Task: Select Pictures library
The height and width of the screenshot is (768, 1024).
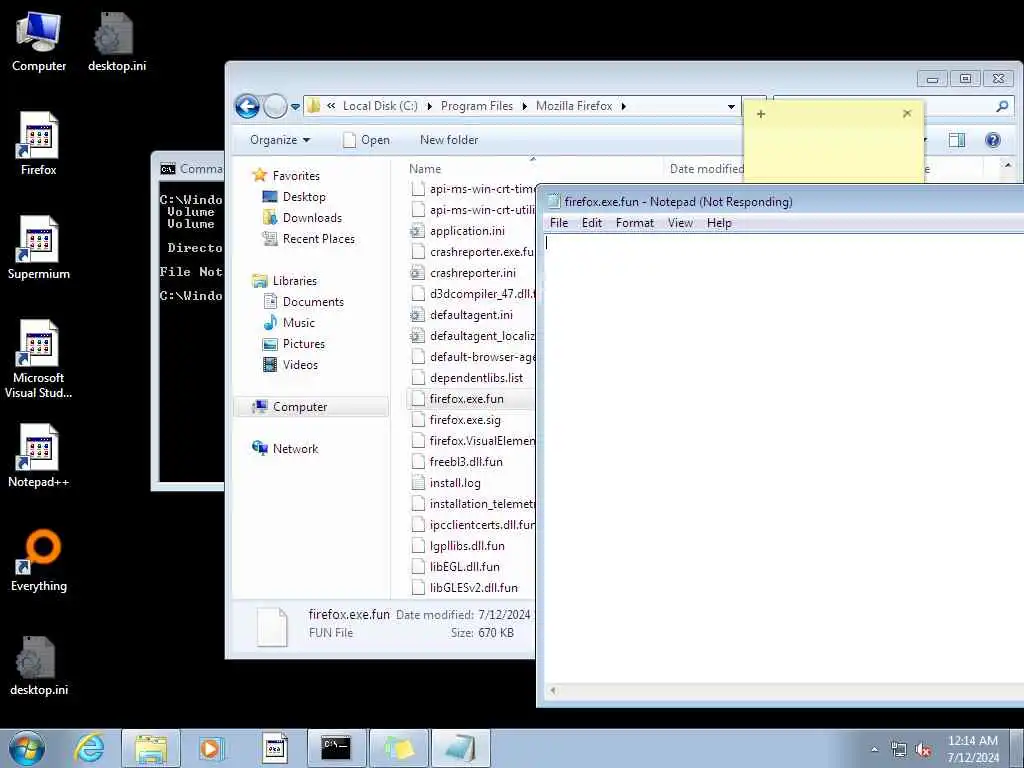Action: (304, 344)
